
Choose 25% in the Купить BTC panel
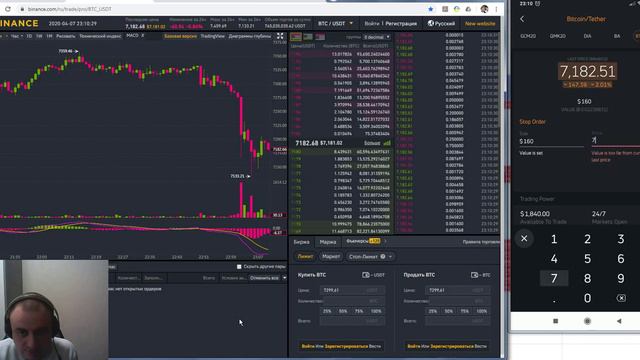tap(327, 311)
